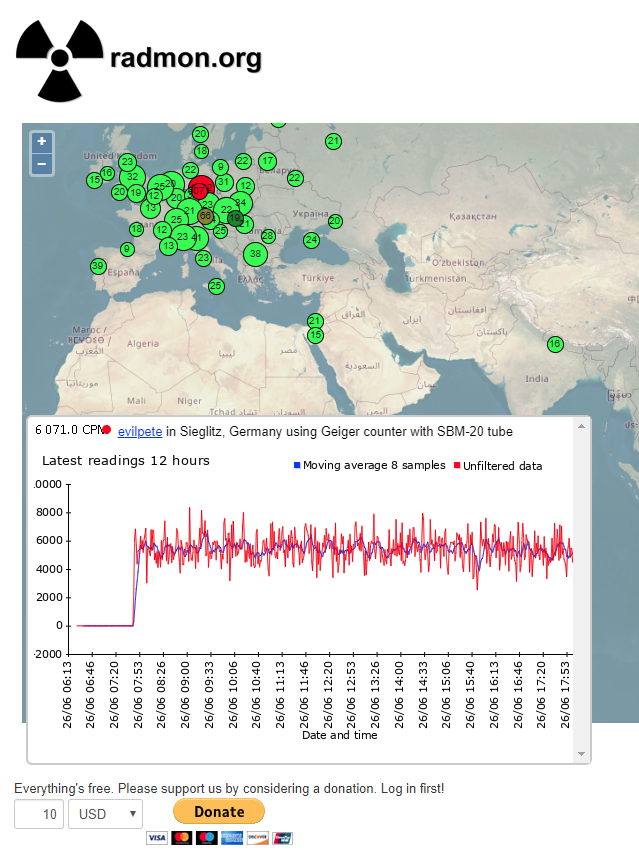
Task: Open marker 23 on United Kingdom label
Action: click(x=127, y=162)
